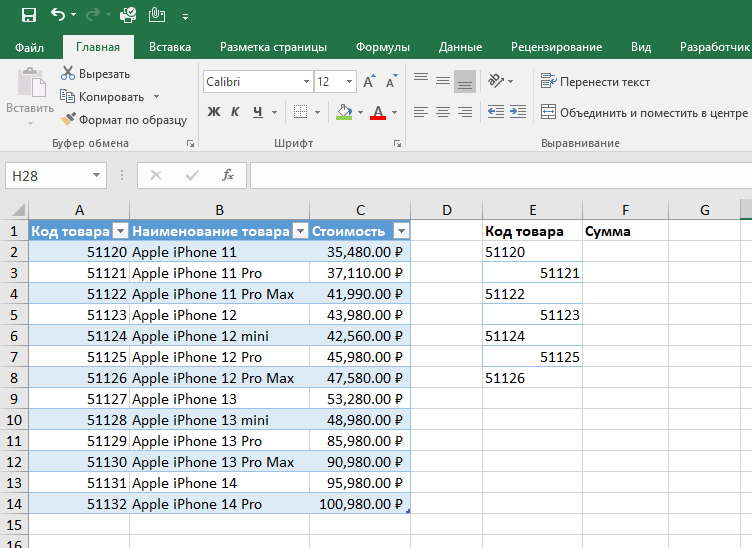
Task: Click the formula bar Cancel X icon
Action: [156, 175]
